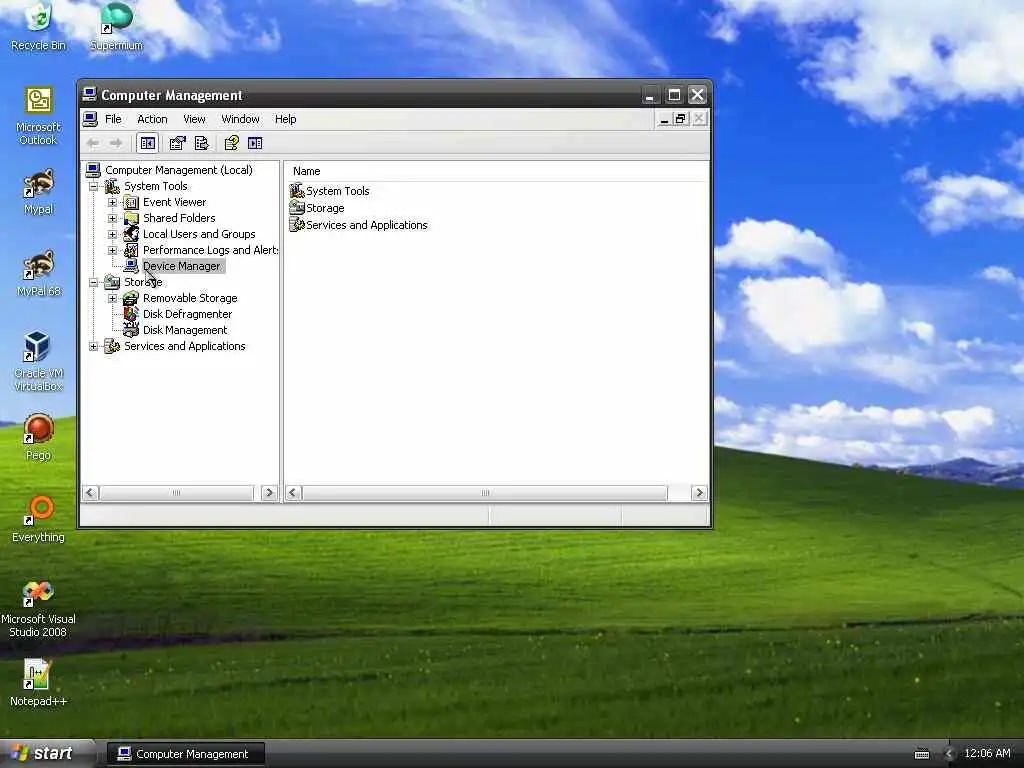Click the 12:06 AM taskbar clock

coord(987,754)
